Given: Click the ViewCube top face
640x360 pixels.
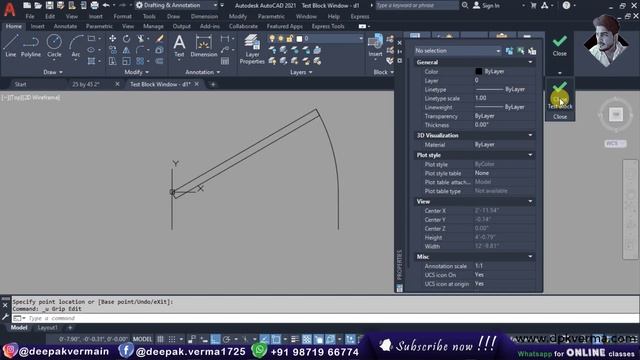Looking at the screenshot, I should (616, 114).
